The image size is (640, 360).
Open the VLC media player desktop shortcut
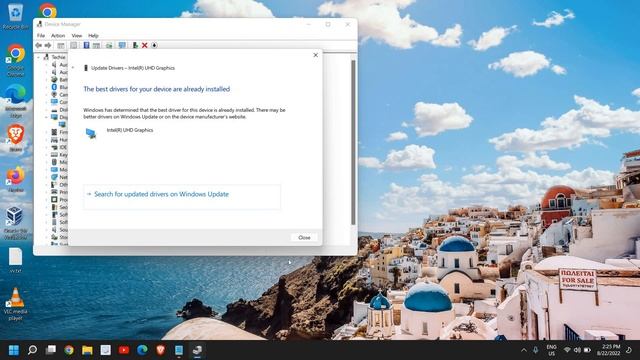tap(16, 304)
